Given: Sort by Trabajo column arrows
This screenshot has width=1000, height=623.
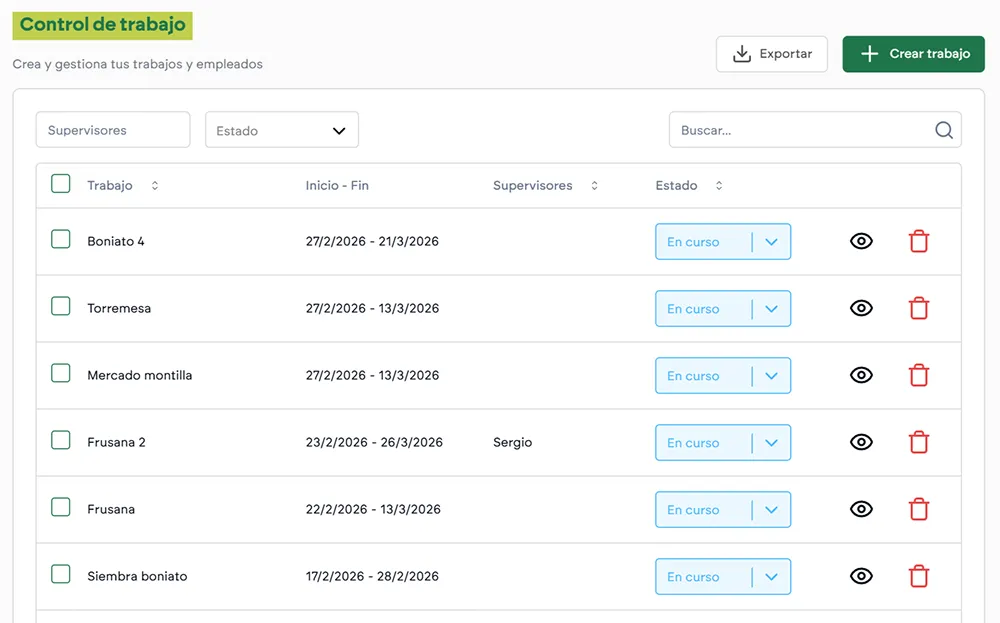Looking at the screenshot, I should [x=154, y=186].
